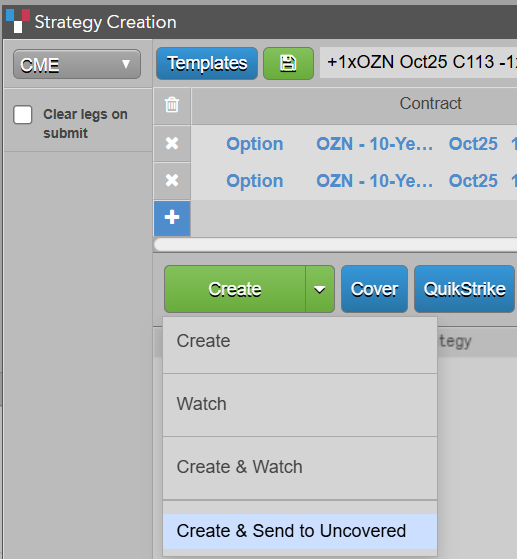Click Oct25 expiry in the first leg
This screenshot has height=559, width=517.
pyautogui.click(x=473, y=144)
